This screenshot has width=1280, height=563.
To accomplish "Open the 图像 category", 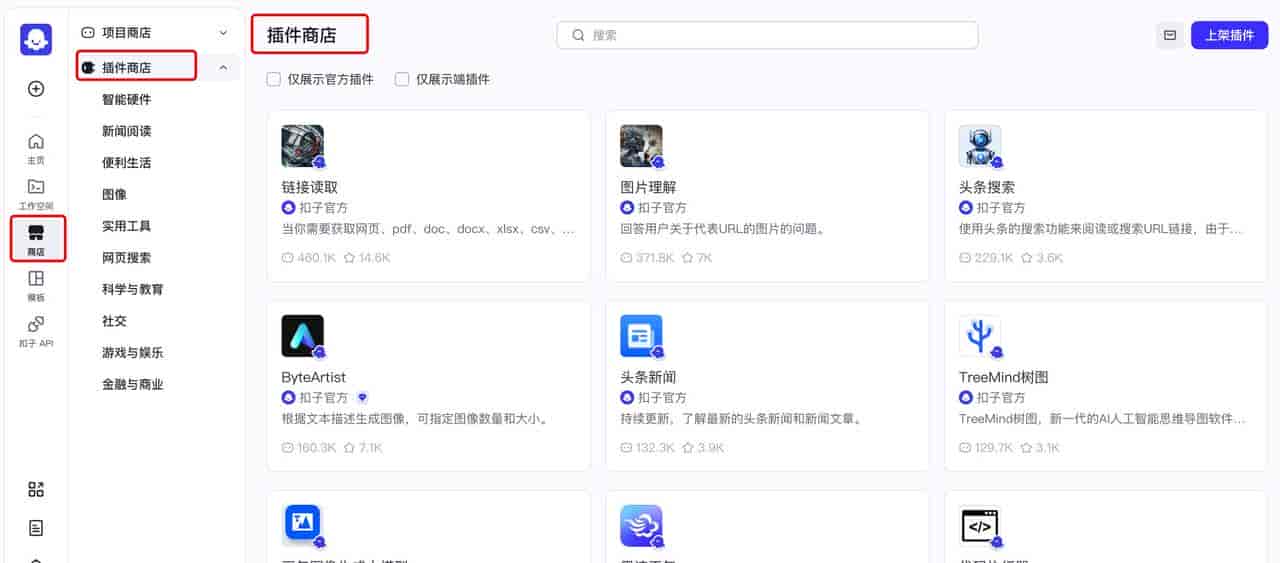I will point(114,194).
